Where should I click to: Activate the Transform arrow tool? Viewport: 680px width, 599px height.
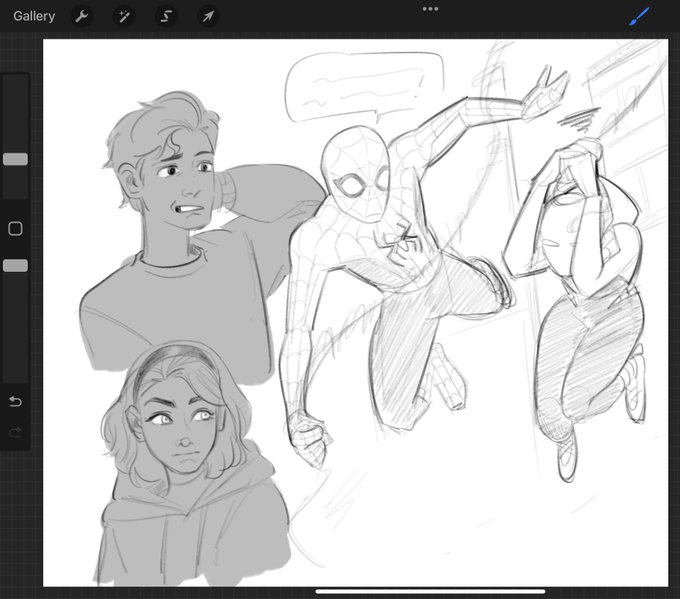[x=208, y=17]
